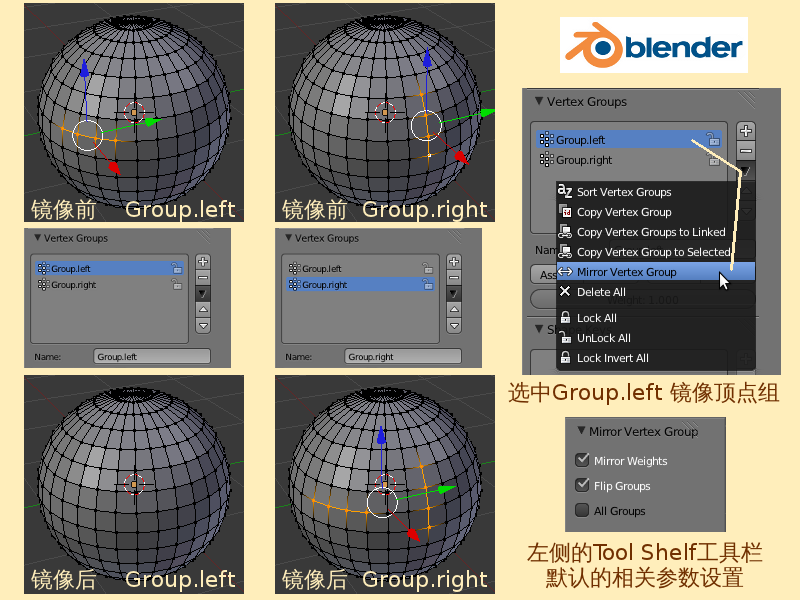Click the 镜像前 Group.right sphere viewport
Viewport: 800px width, 600px height.
coord(385,112)
